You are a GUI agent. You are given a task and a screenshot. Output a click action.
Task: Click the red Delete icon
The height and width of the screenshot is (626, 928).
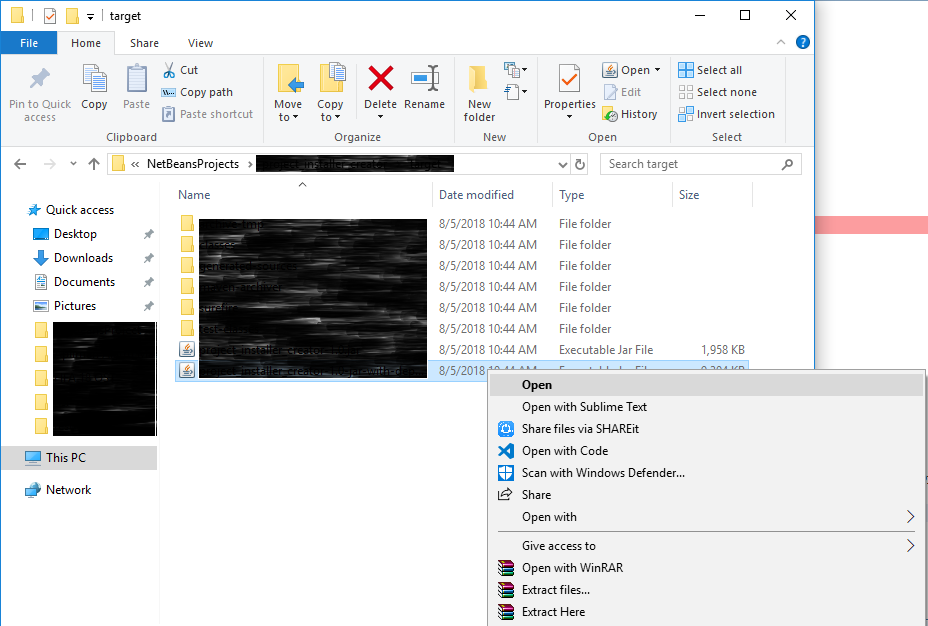(381, 79)
